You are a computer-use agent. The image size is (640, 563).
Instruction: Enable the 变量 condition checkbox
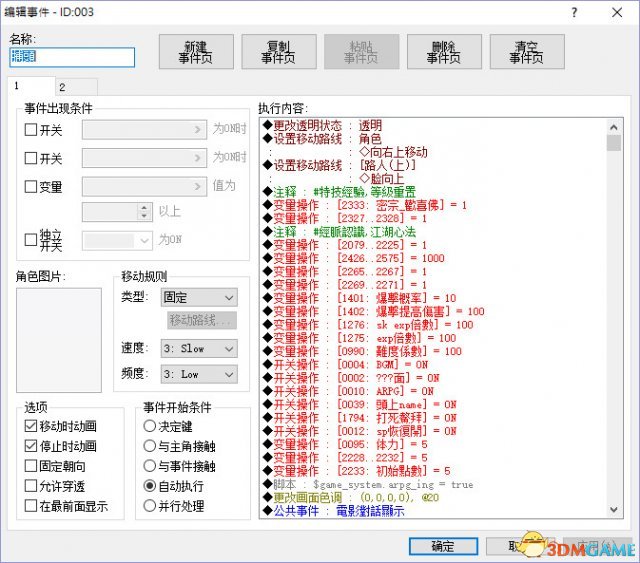[29, 186]
